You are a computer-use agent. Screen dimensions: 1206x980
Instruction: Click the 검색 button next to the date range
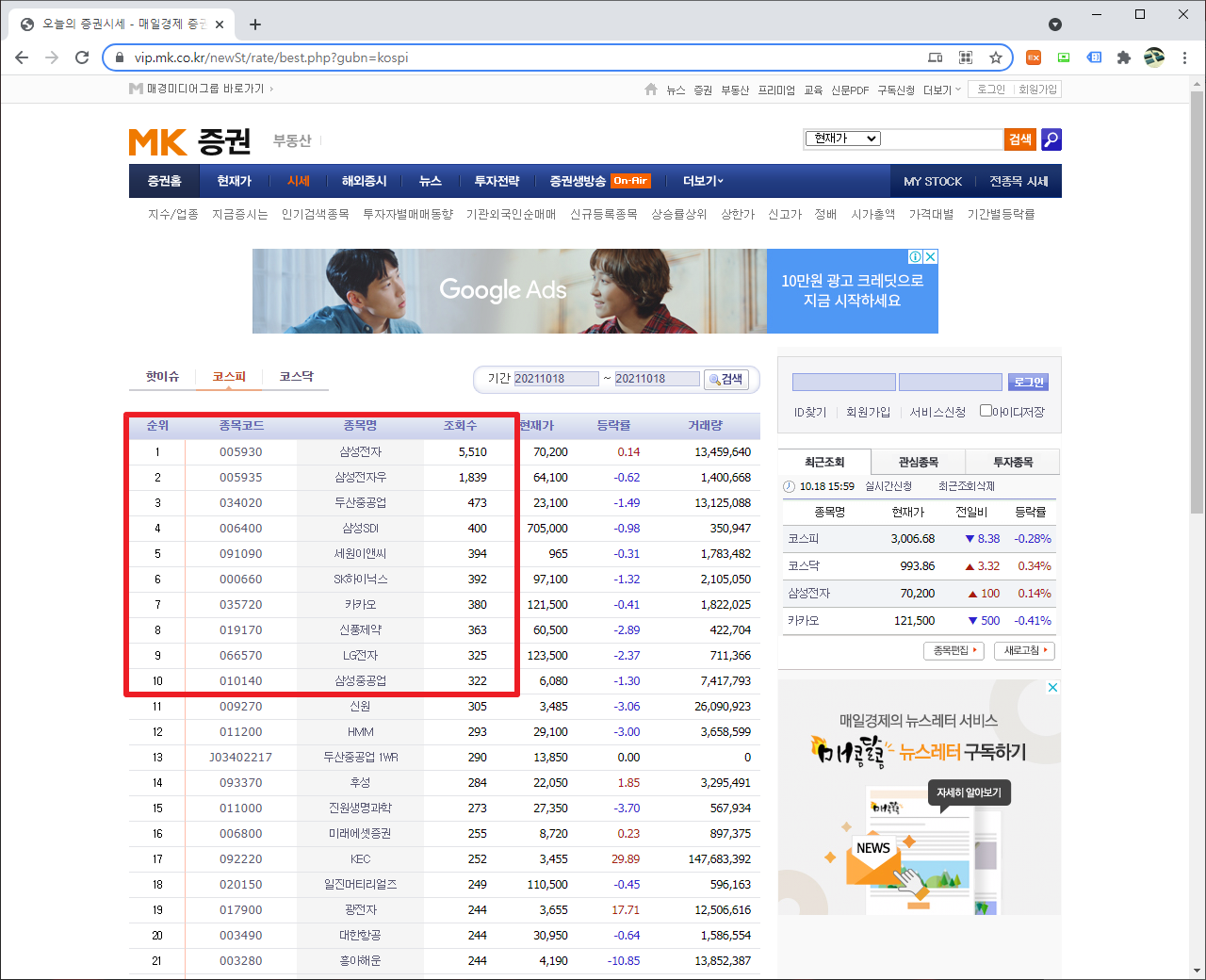[726, 379]
